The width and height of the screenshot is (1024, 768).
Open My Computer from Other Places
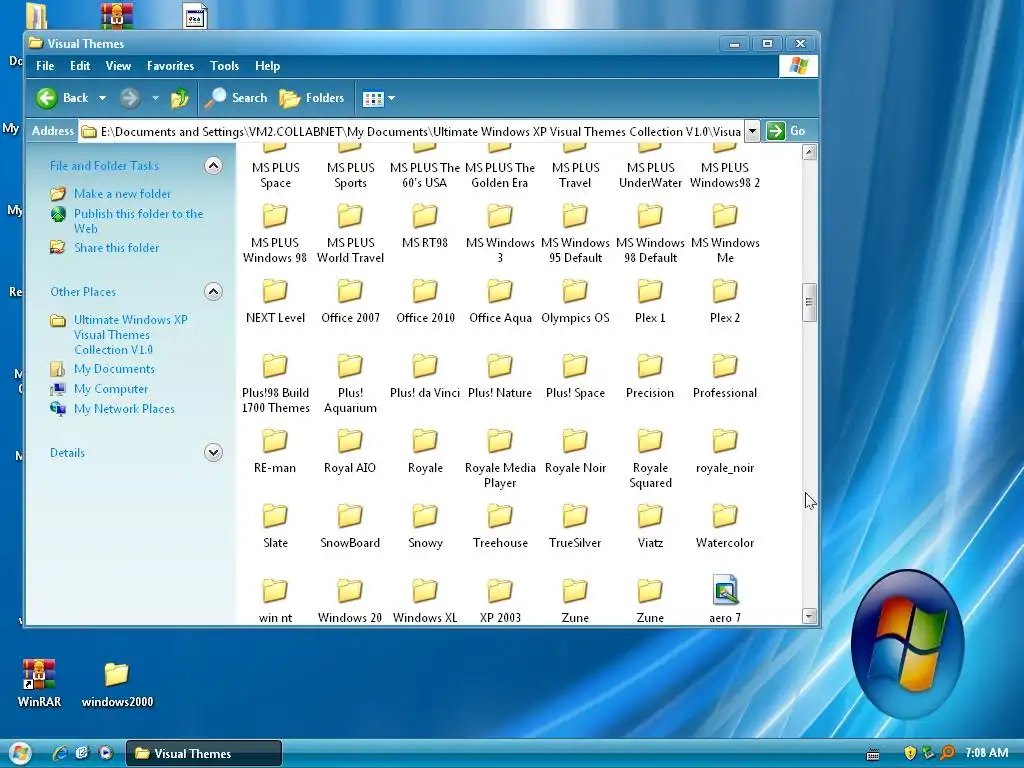(x=110, y=389)
